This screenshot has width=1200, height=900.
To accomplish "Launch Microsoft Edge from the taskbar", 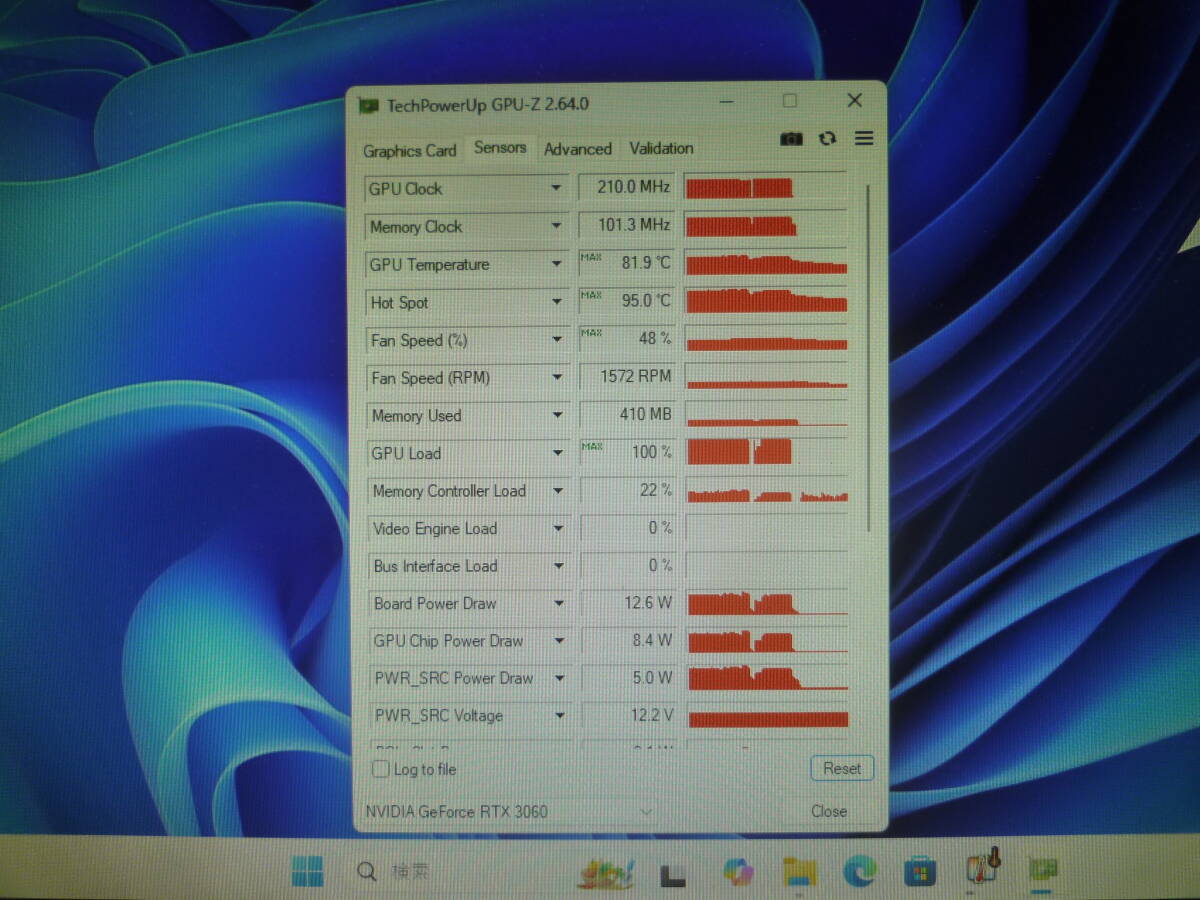I will (x=859, y=872).
